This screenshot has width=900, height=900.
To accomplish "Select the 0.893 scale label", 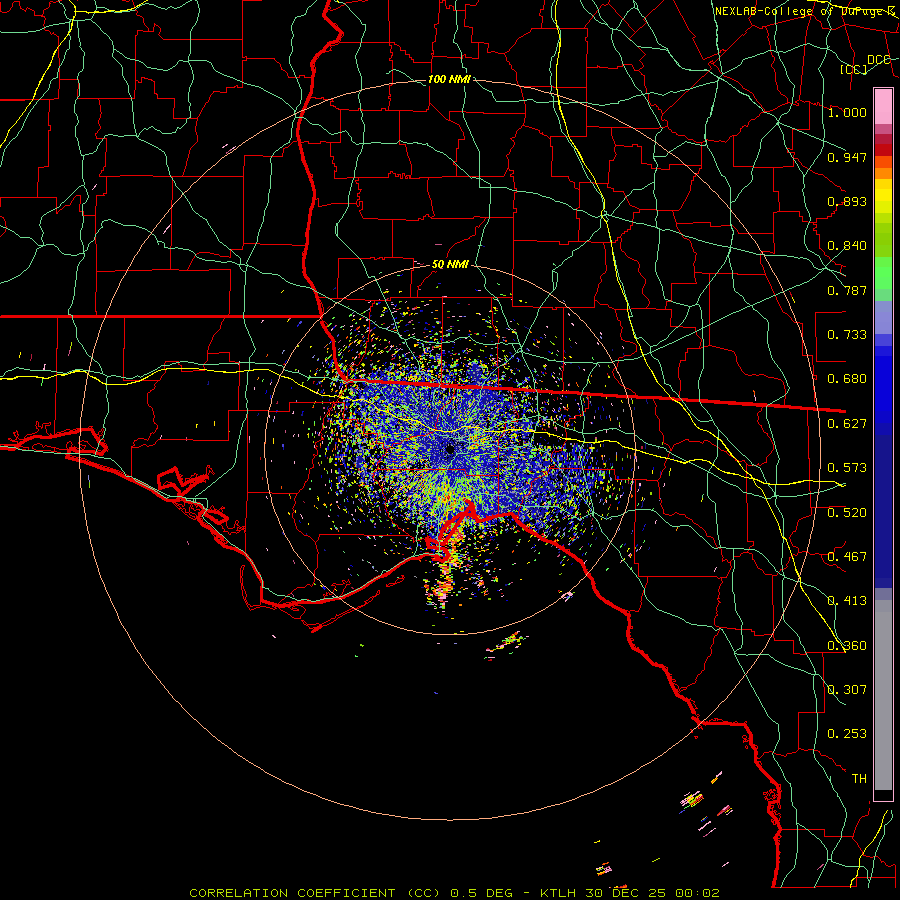I will coord(847,201).
